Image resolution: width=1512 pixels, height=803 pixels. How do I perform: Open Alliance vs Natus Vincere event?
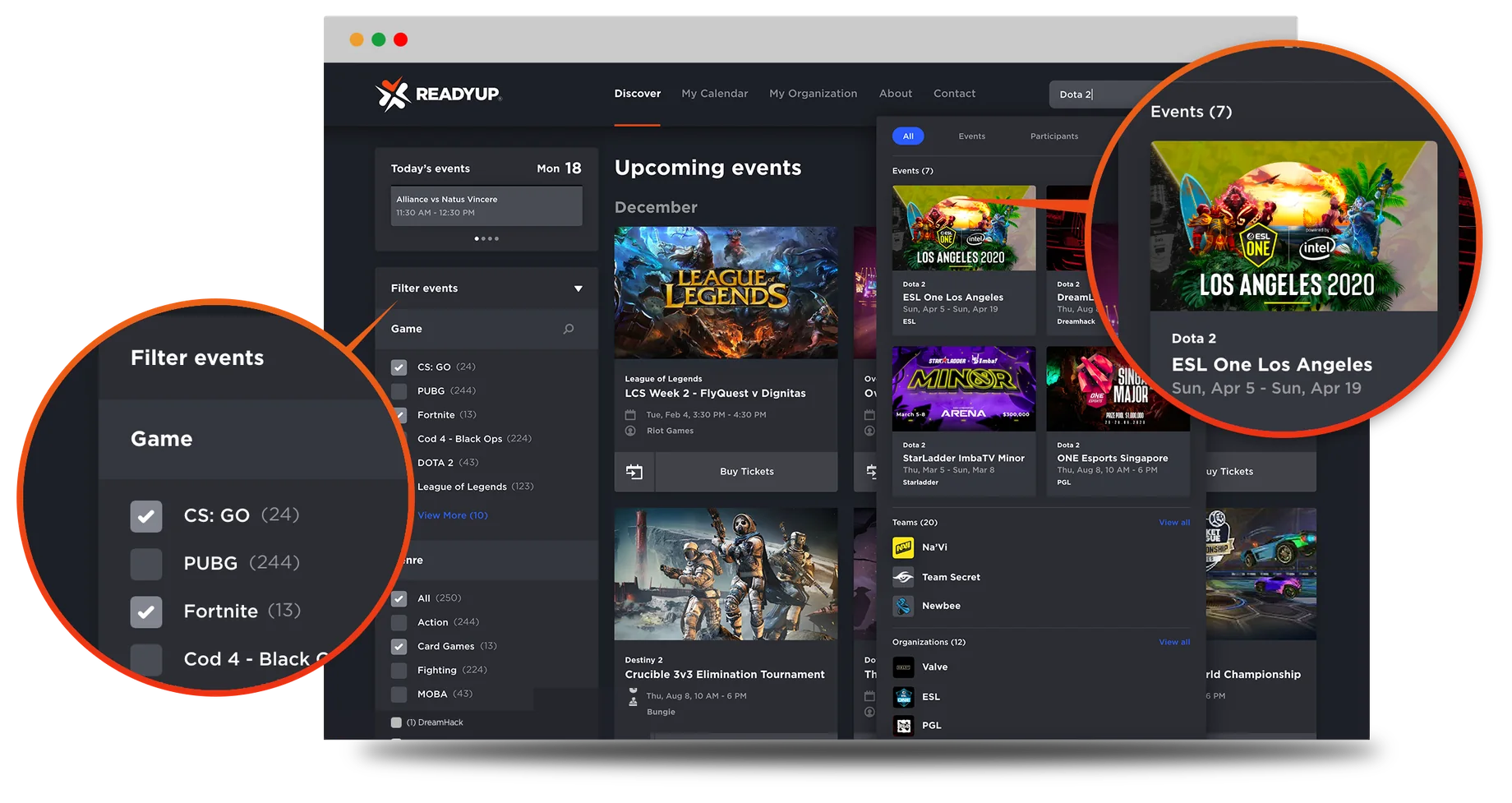click(x=486, y=205)
